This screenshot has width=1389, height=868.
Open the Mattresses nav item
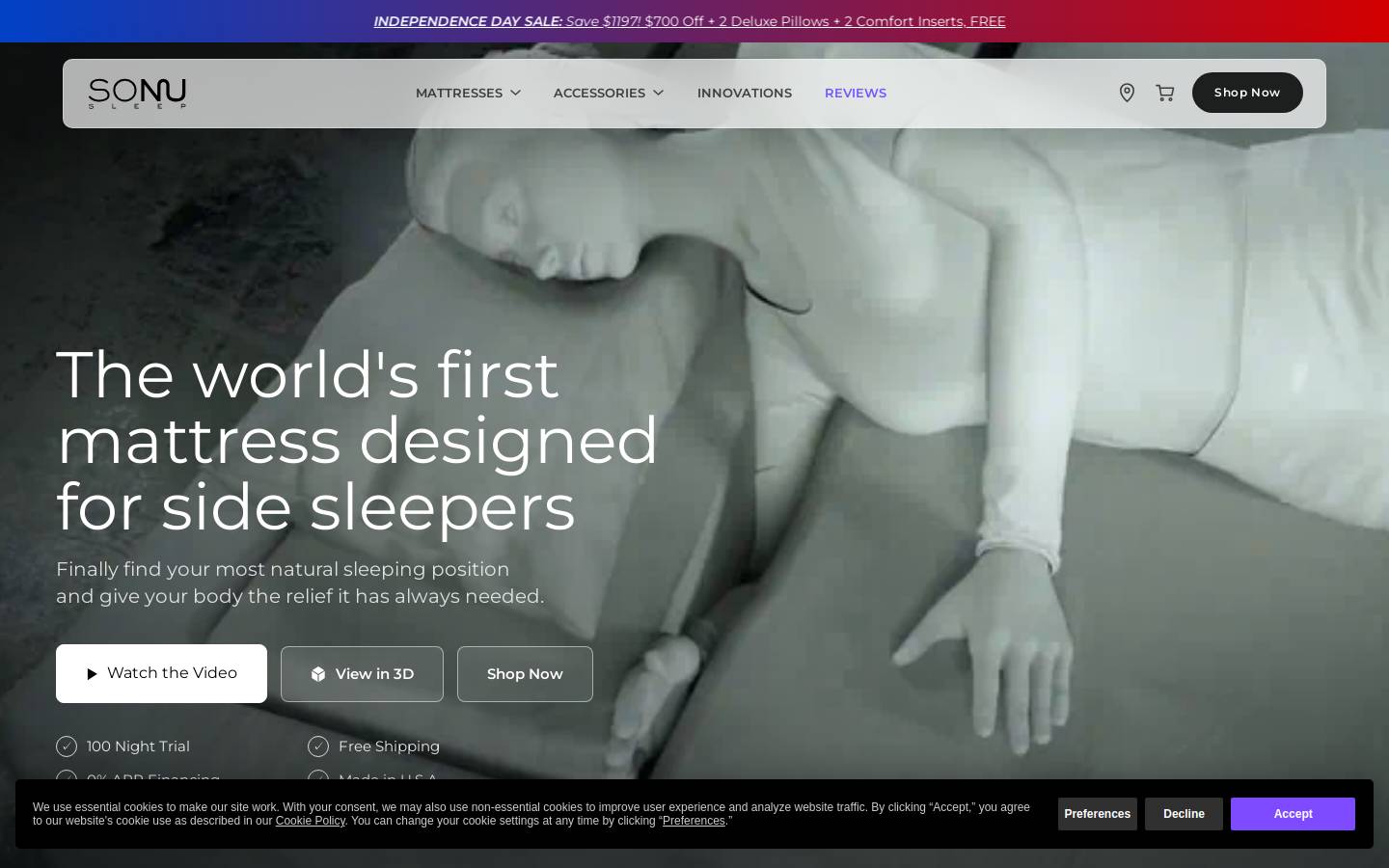pos(459,93)
